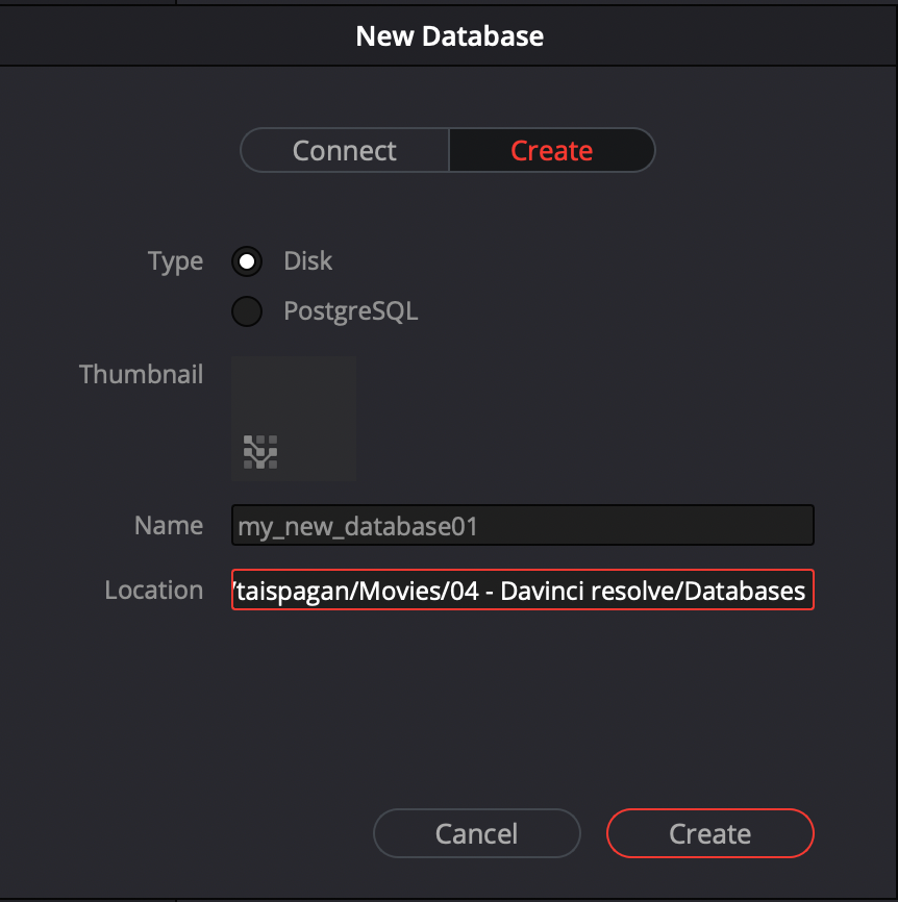This screenshot has width=899, height=902.
Task: Place the cursor after 'Databases' in the Location path
Action: (x=806, y=591)
